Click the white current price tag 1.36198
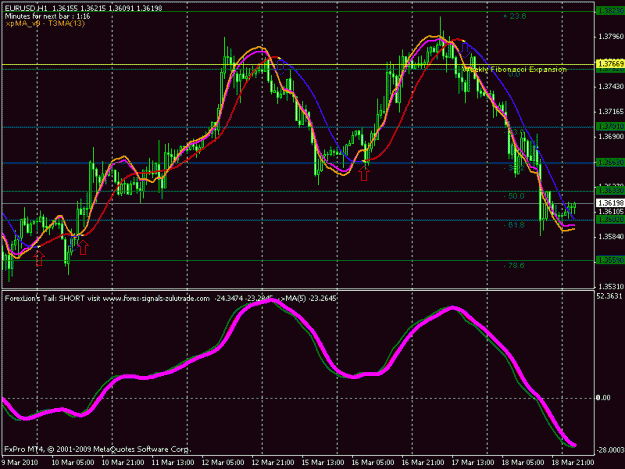625x469 pixels. click(x=609, y=203)
